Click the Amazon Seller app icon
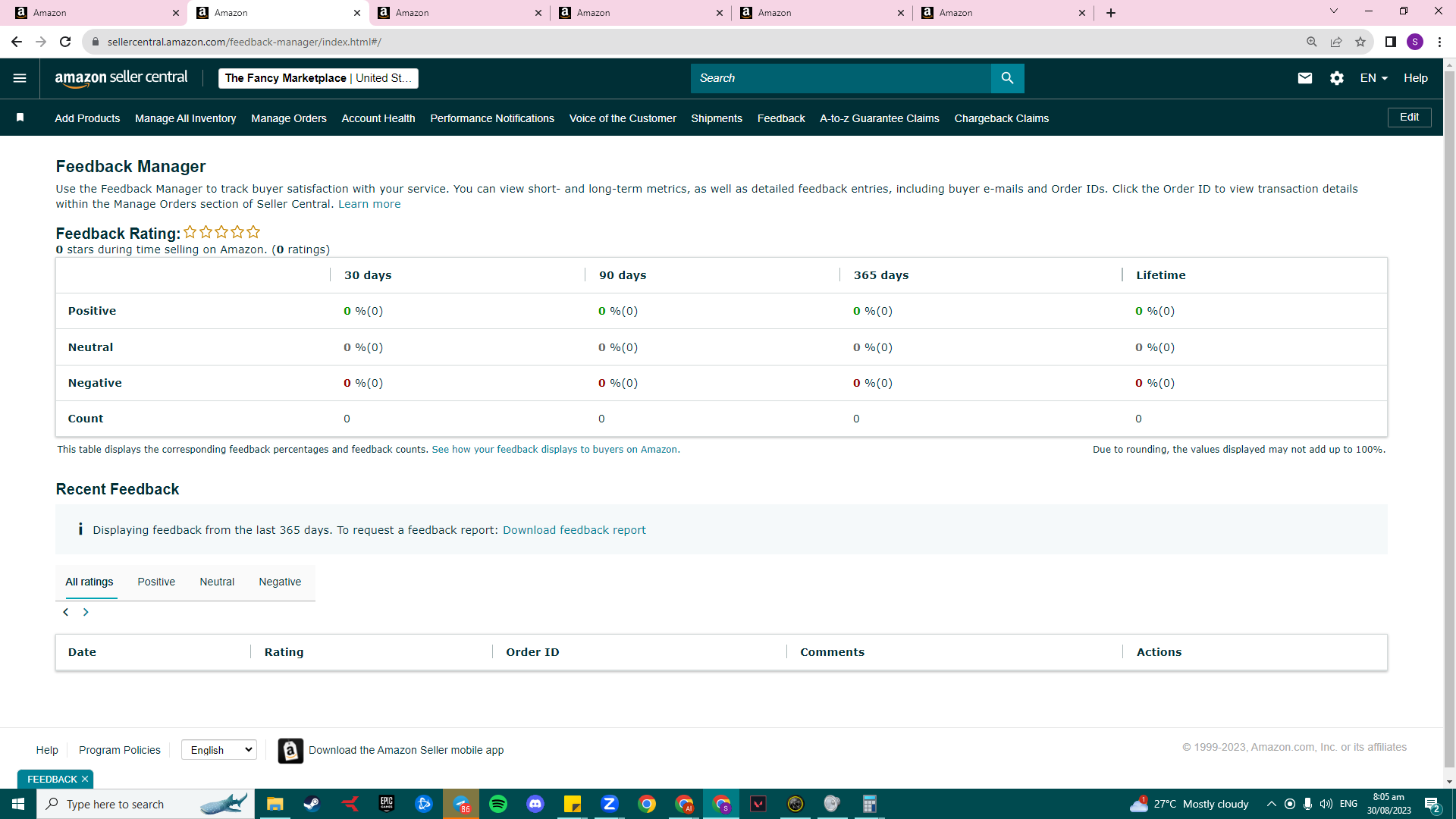The height and width of the screenshot is (819, 1456). point(290,751)
